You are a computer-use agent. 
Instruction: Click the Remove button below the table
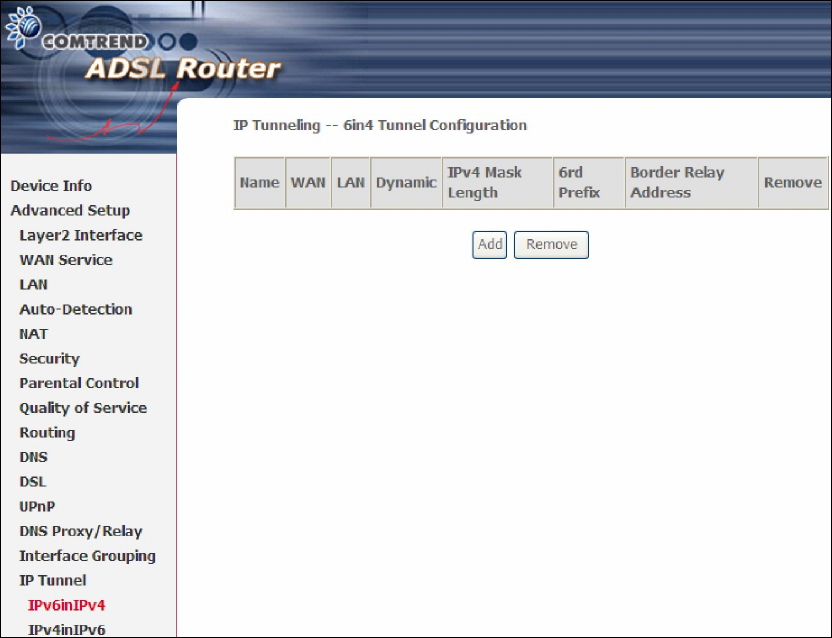pos(551,245)
